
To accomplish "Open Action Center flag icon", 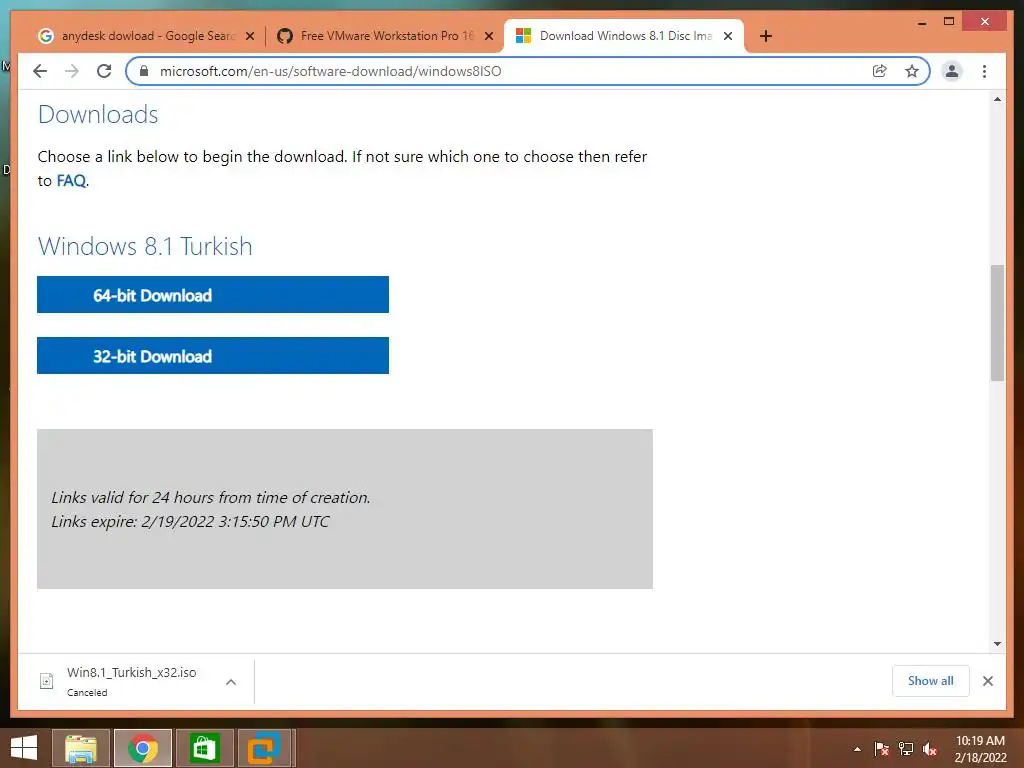I will [x=882, y=749].
